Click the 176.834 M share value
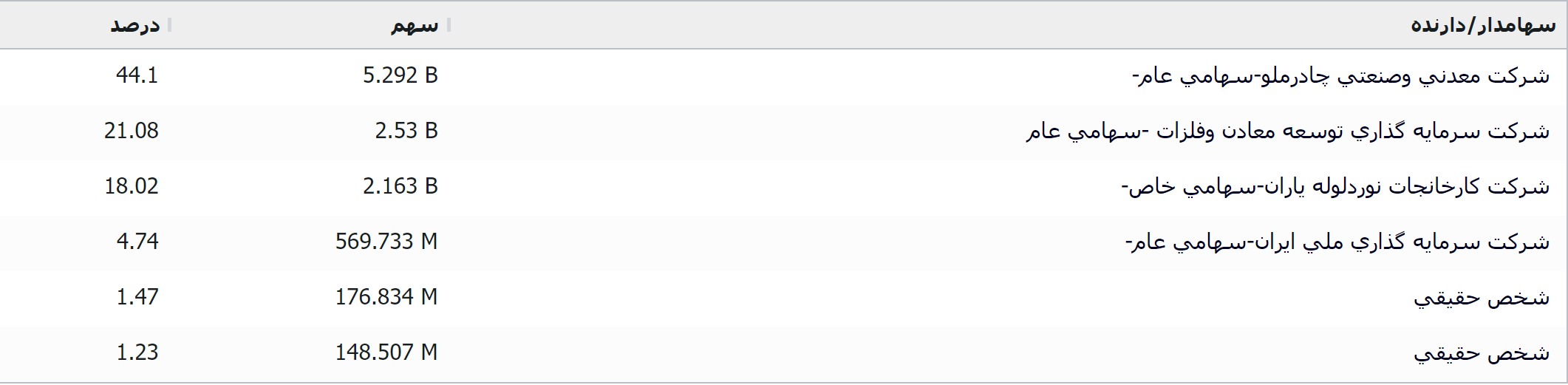Image resolution: width=1568 pixels, height=385 pixels. (x=386, y=297)
